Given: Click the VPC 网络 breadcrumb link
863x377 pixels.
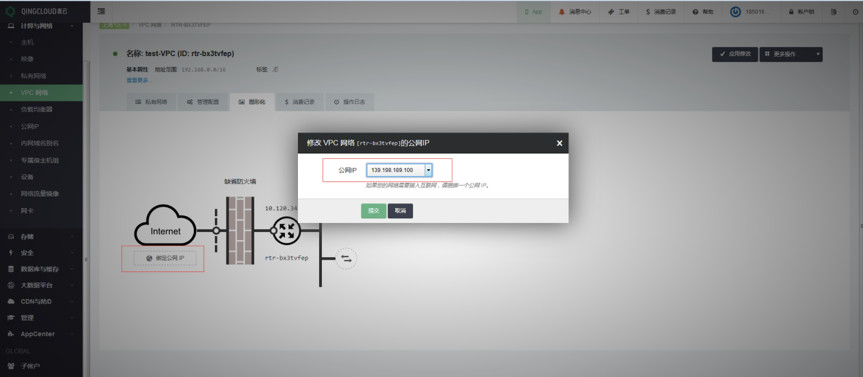Looking at the screenshot, I should coord(151,25).
